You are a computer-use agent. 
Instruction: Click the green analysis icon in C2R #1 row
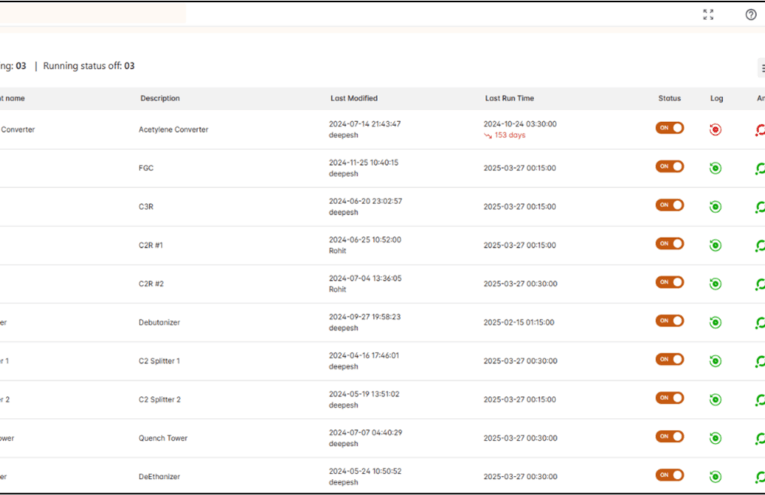coord(760,246)
